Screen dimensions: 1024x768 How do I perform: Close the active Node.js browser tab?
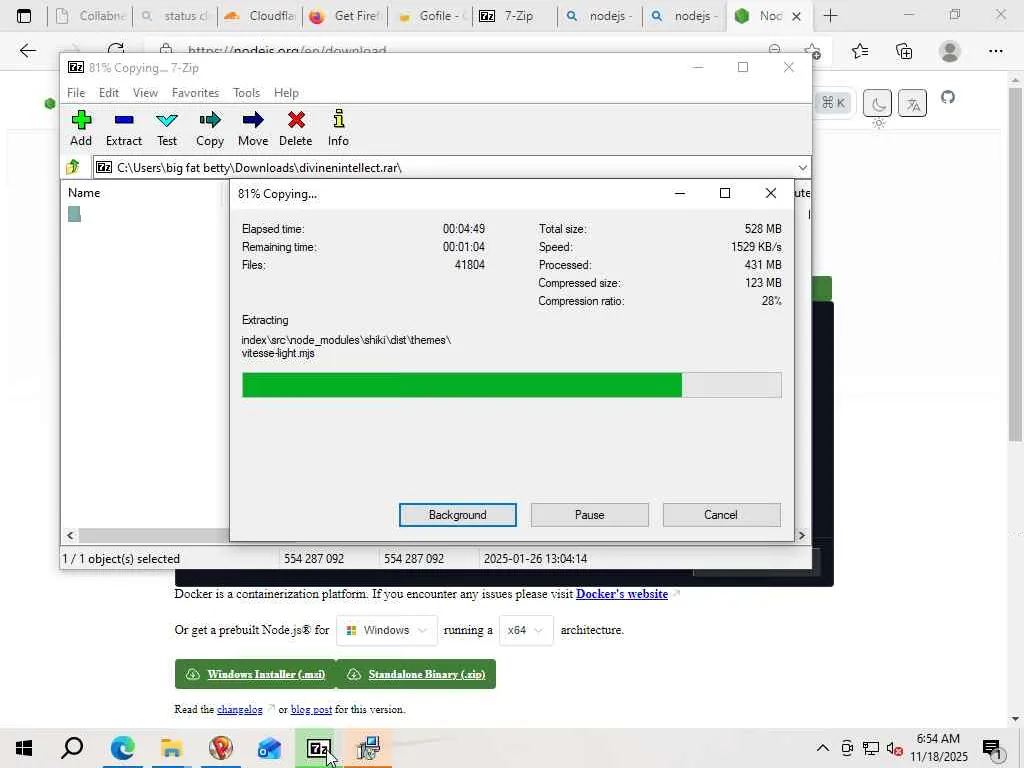(x=796, y=16)
